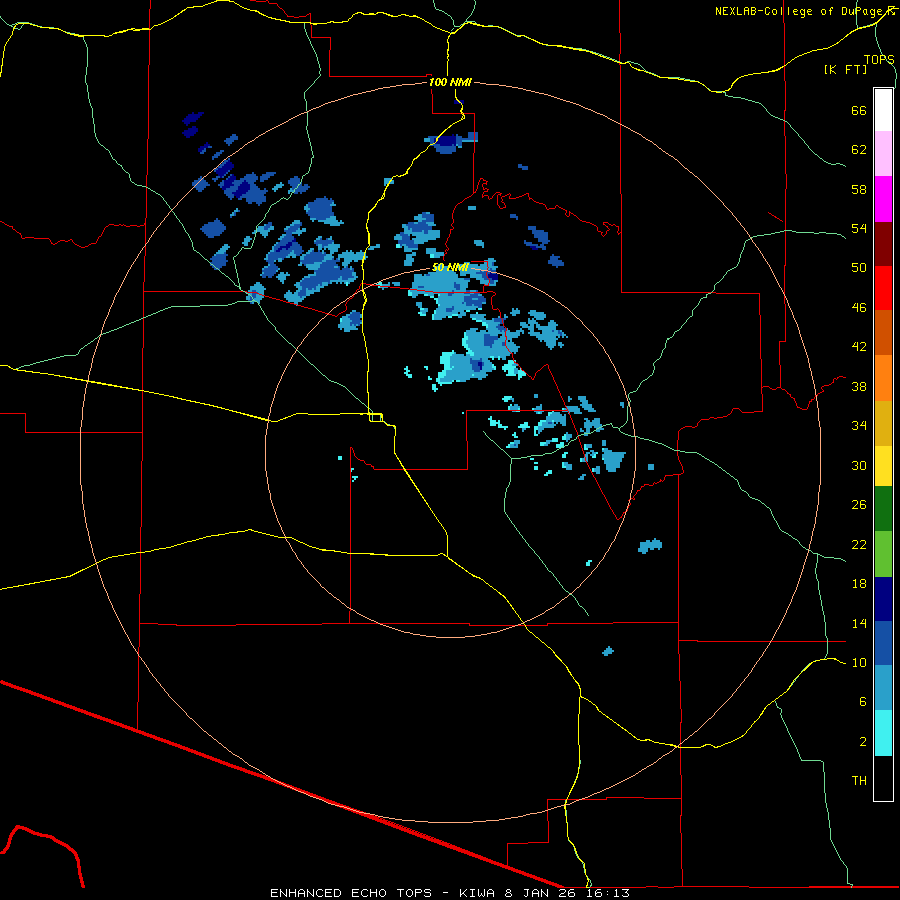Click the '34' legend value
The height and width of the screenshot is (900, 900).
click(859, 426)
